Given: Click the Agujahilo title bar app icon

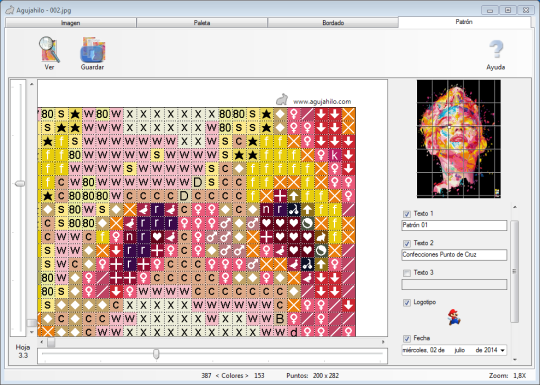Looking at the screenshot, I should coord(10,10).
